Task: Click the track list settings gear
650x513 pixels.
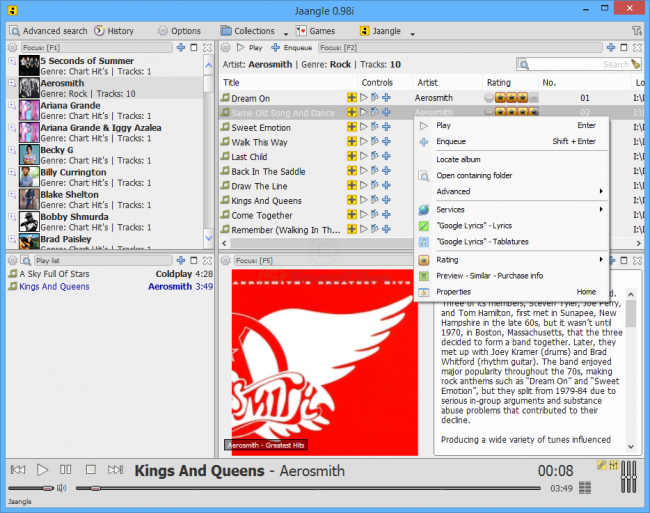Action: tap(226, 48)
